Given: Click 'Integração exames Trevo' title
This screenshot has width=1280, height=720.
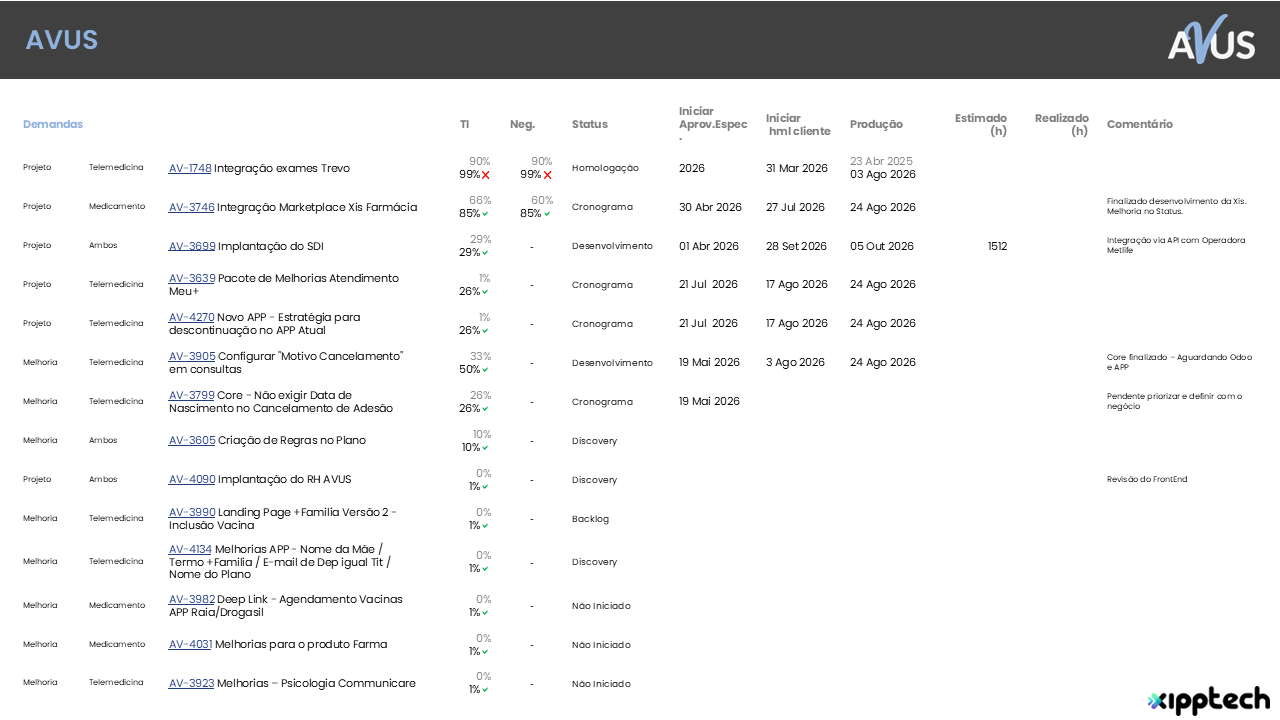Looking at the screenshot, I should coord(282,168).
